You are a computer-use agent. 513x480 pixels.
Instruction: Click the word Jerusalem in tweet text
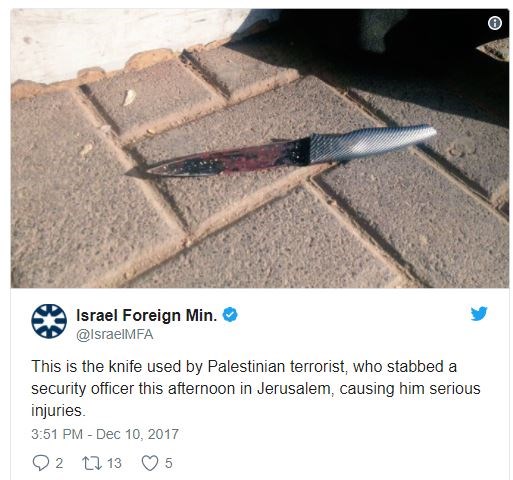(x=295, y=389)
